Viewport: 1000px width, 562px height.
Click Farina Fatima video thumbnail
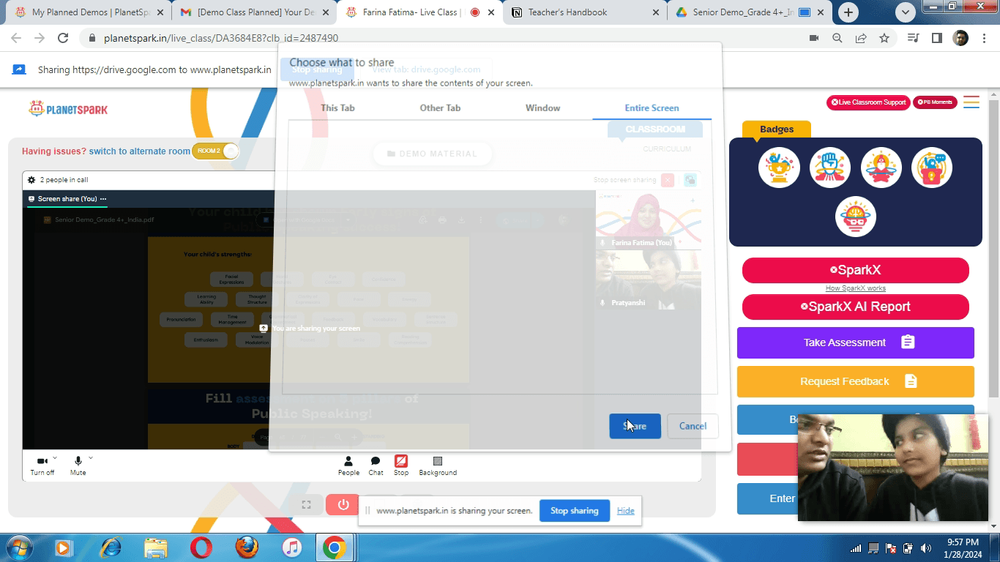[x=648, y=219]
